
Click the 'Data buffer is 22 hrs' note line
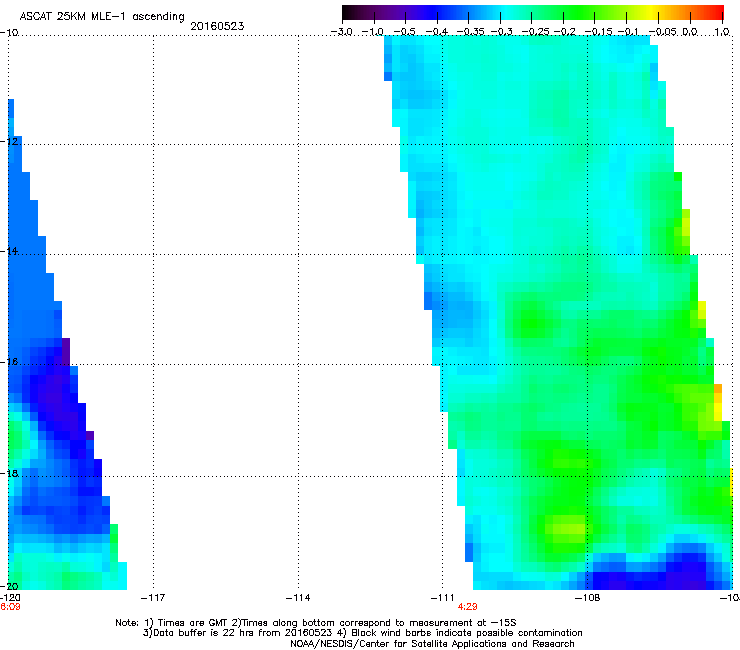[362, 633]
